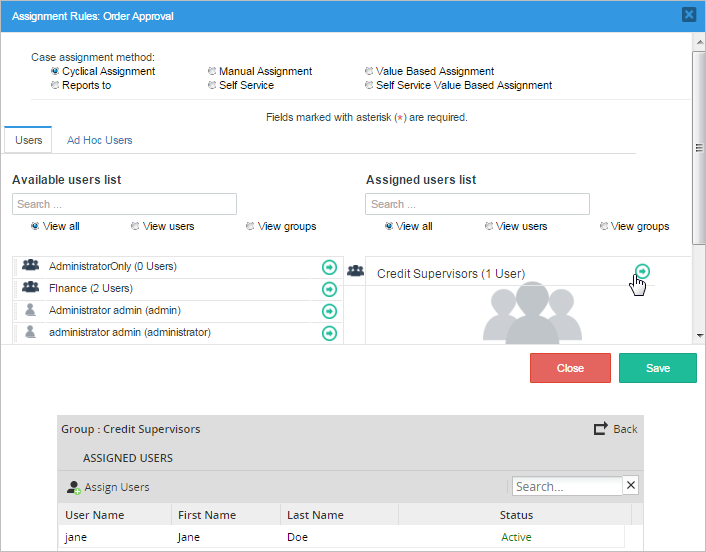Screen dimensions: 706x552
Task: Click the arrow icon beside AdministratorOnly group
Action: coord(329,267)
